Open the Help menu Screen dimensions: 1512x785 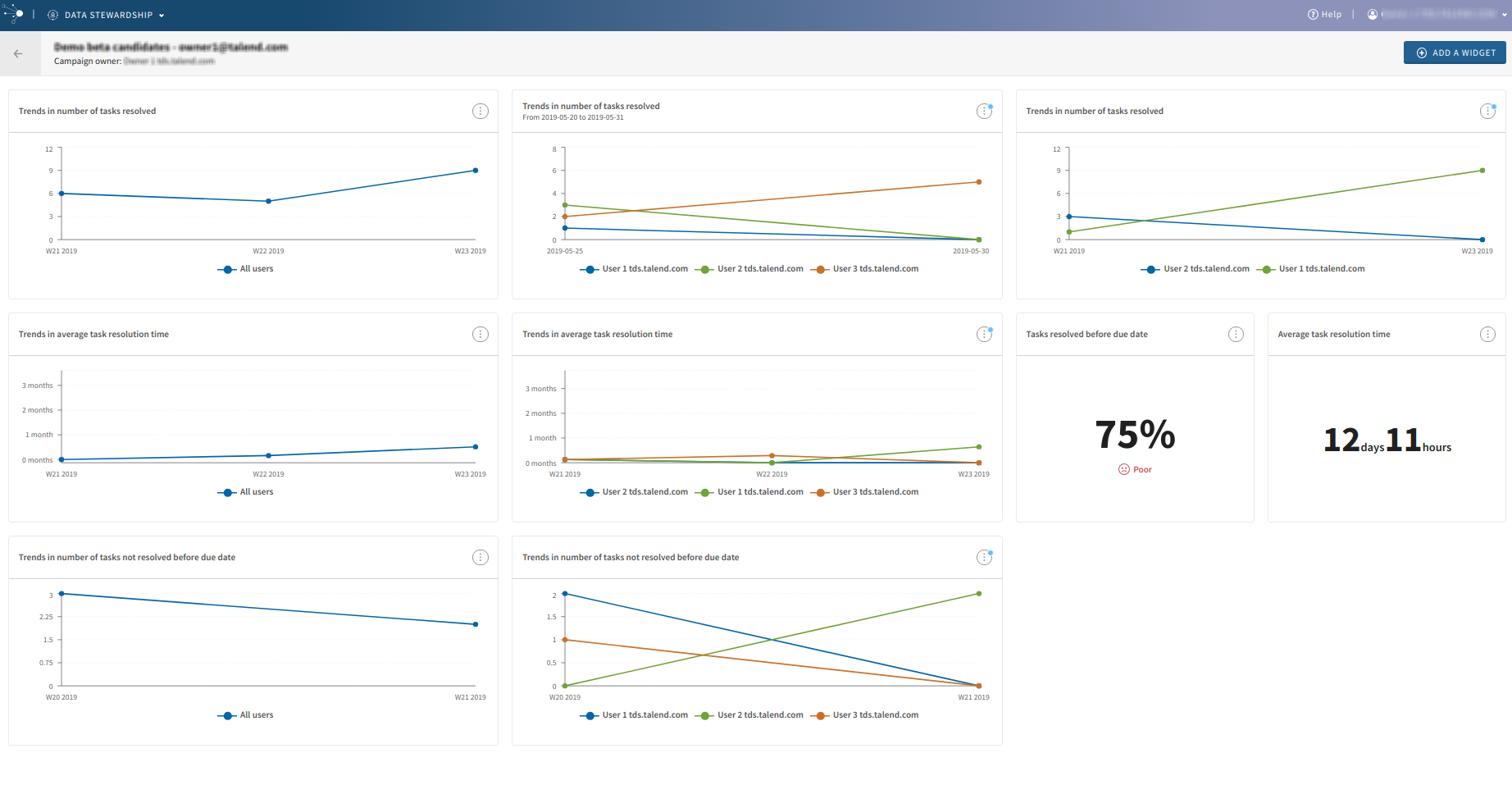pos(1325,15)
